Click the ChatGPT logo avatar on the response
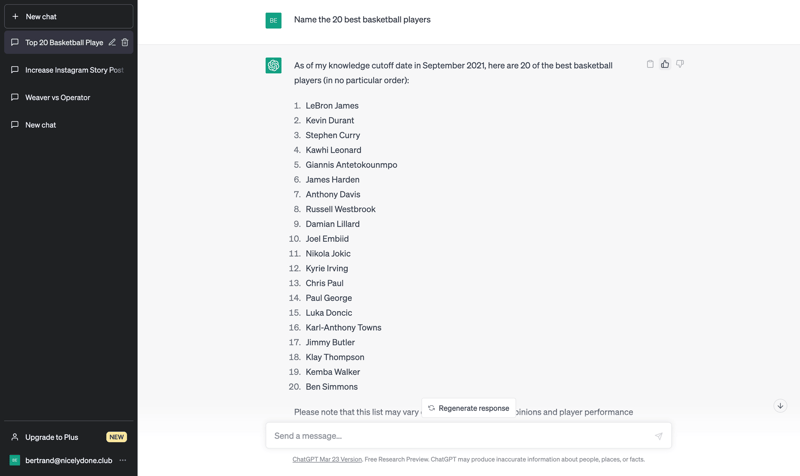The image size is (800, 476). 273,66
